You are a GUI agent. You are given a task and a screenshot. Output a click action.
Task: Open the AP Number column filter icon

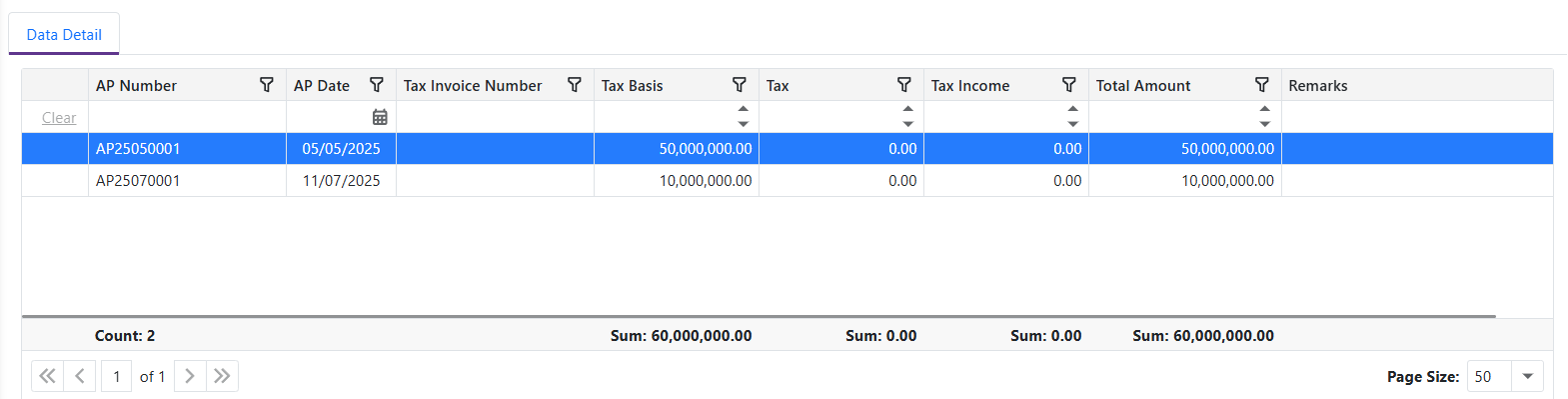coord(267,85)
